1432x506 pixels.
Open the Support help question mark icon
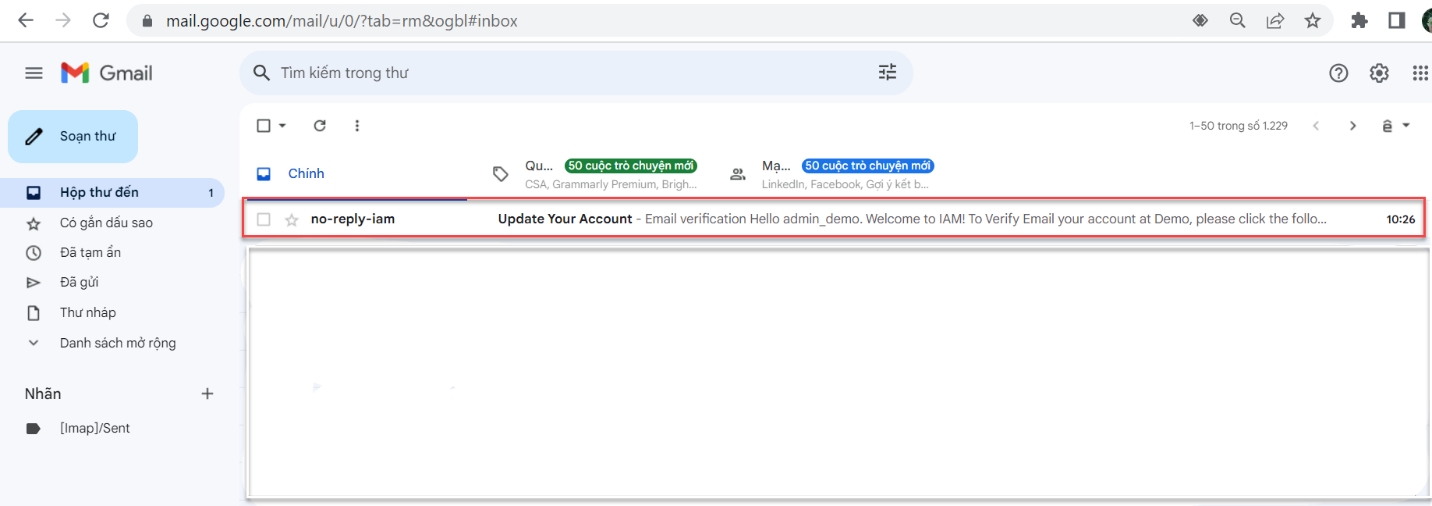(1338, 73)
